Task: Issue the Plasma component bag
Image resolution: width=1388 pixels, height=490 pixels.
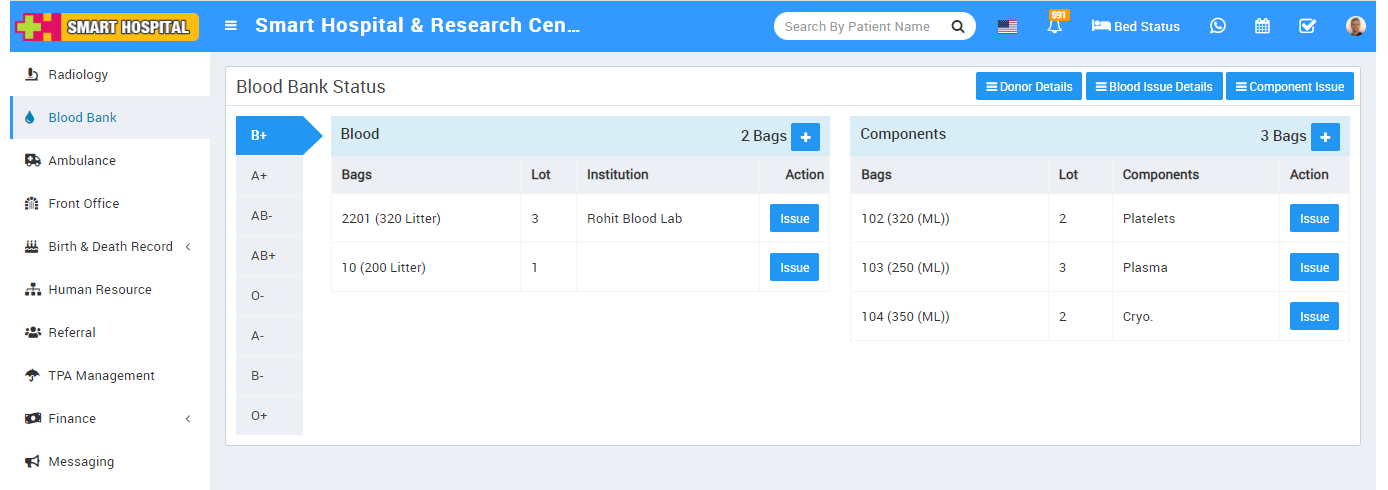Action: [x=1313, y=268]
